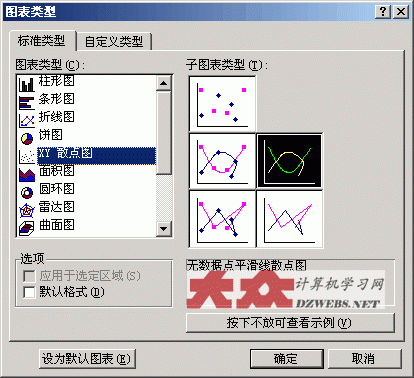Select the 条形图 bar chart icon
The image size is (414, 378).
[27, 103]
